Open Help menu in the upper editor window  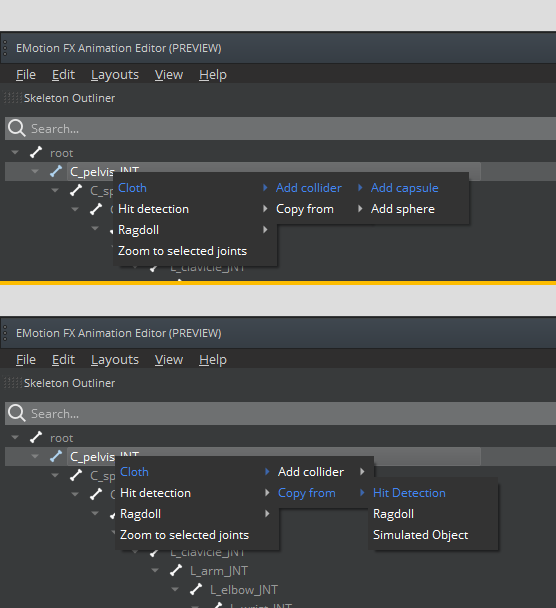click(212, 74)
